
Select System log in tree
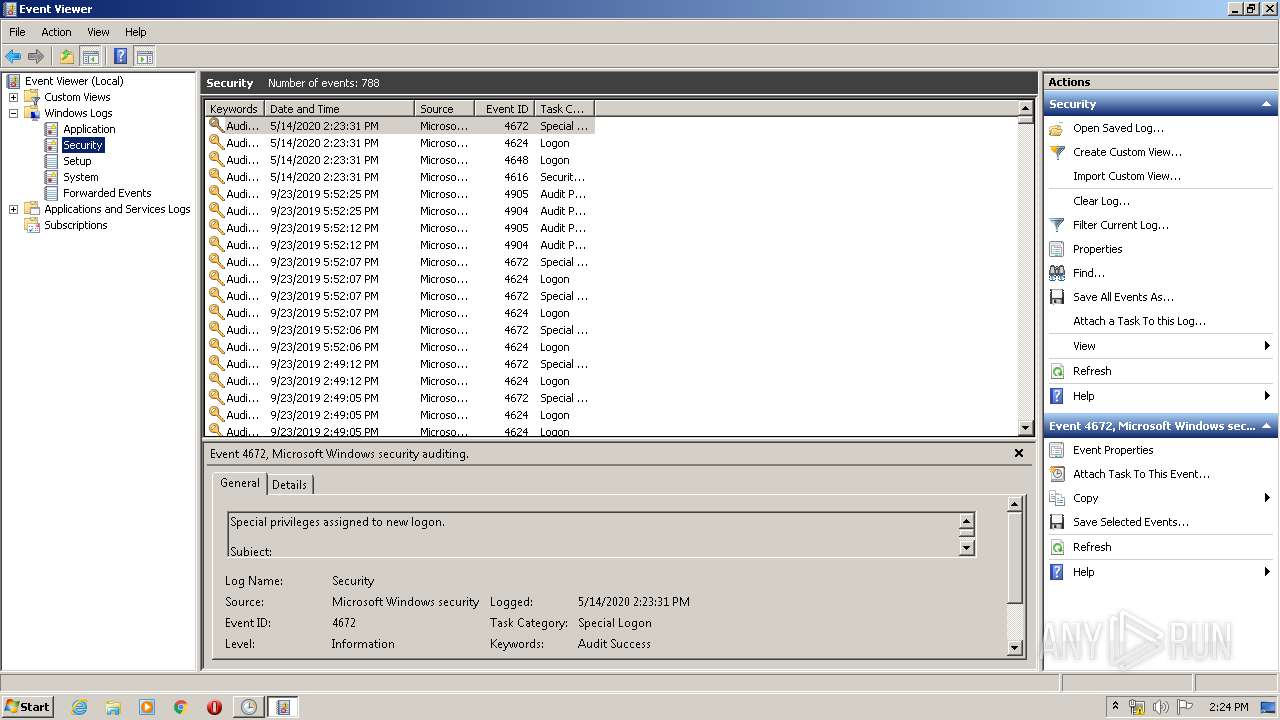(80, 177)
